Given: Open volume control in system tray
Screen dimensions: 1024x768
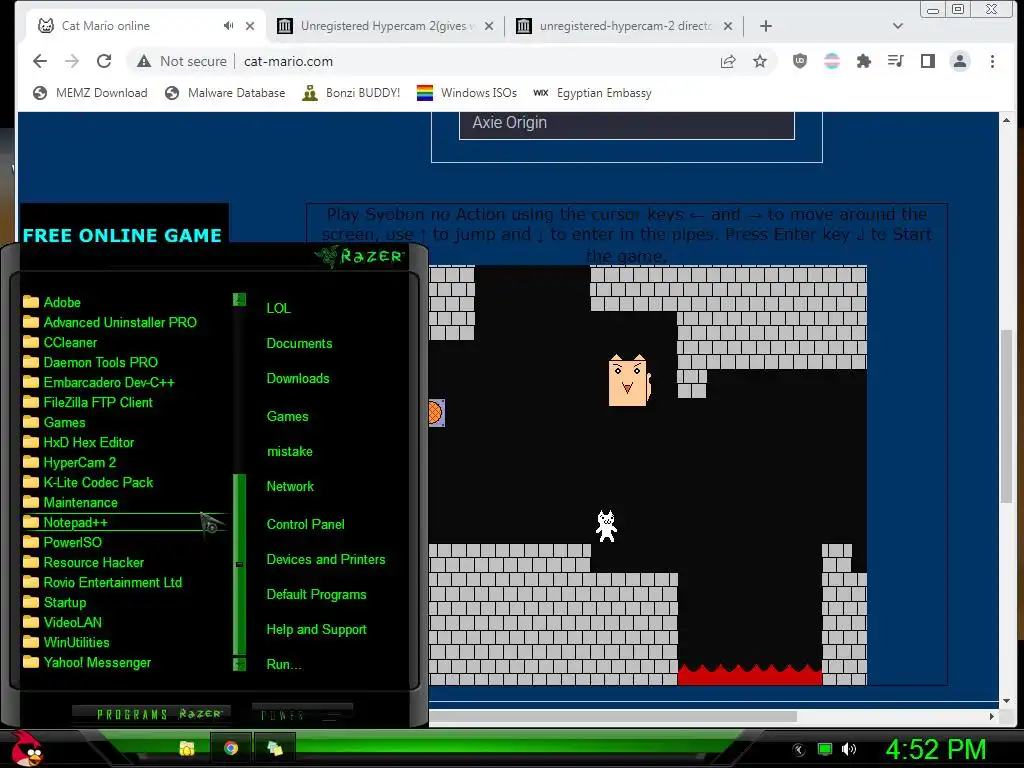Looking at the screenshot, I should (849, 749).
